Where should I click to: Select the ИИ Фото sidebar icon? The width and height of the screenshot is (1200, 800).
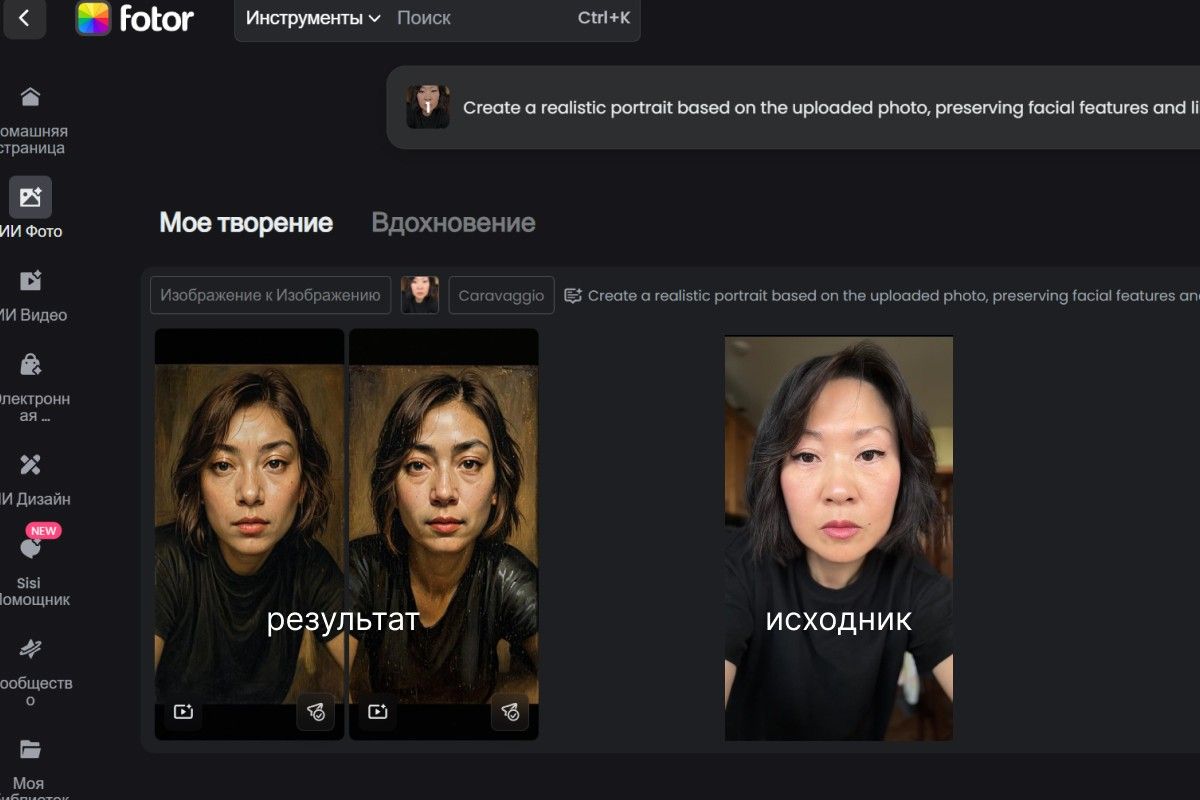(30, 197)
